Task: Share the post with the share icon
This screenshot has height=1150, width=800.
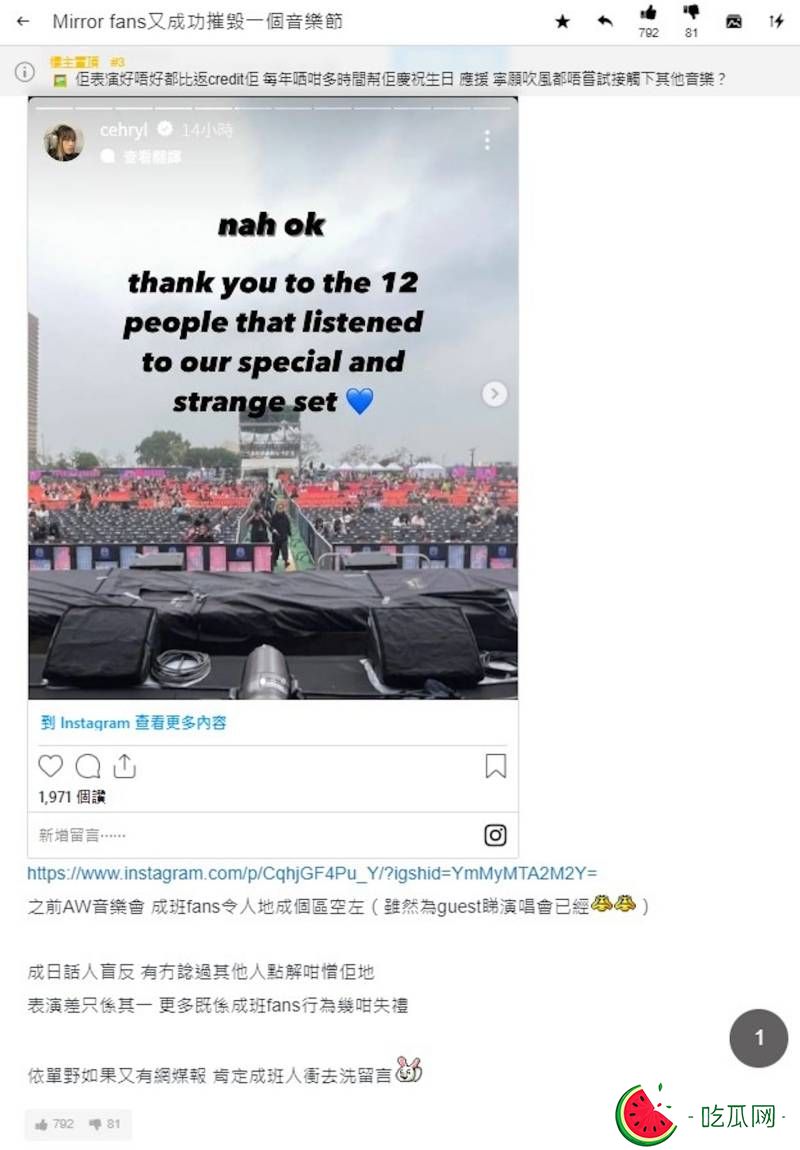Action: [x=125, y=766]
